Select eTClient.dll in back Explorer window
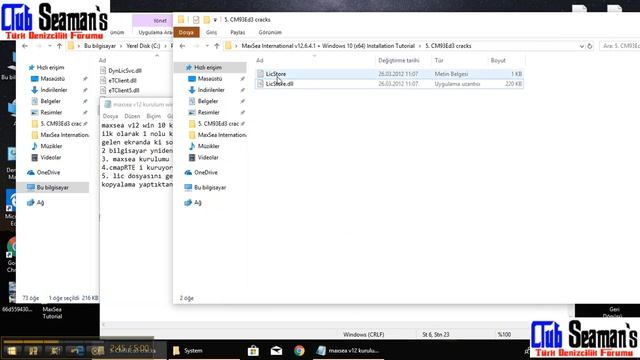The image size is (640, 360). pyautogui.click(x=122, y=80)
